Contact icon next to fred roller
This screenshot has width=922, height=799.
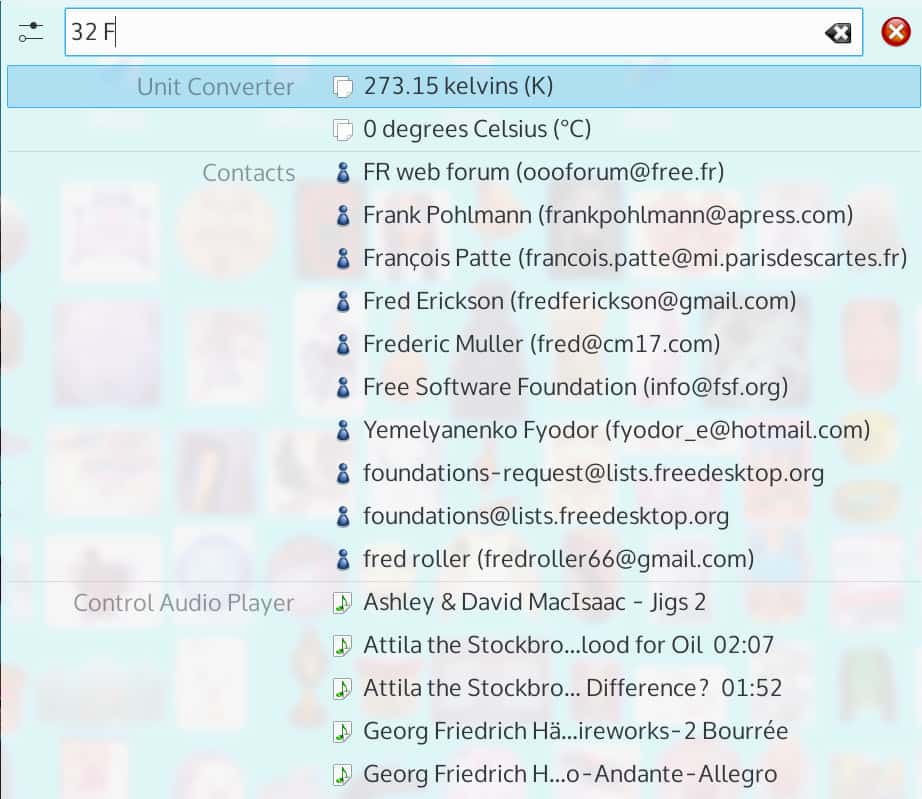(x=343, y=559)
